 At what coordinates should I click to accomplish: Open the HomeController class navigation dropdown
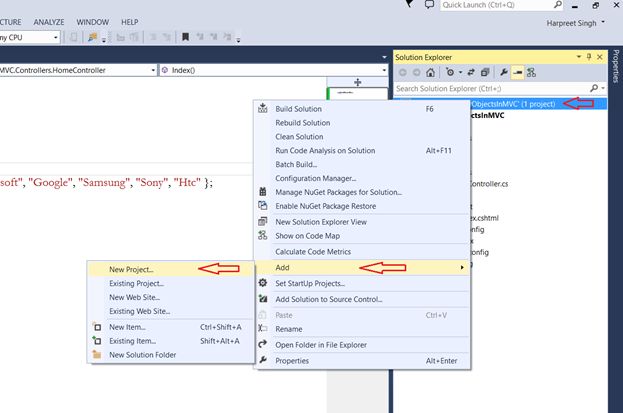pos(153,70)
